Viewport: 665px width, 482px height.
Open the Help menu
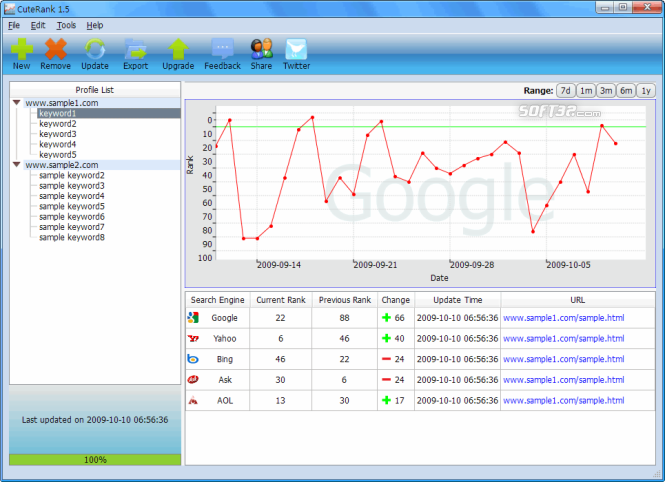click(x=95, y=25)
